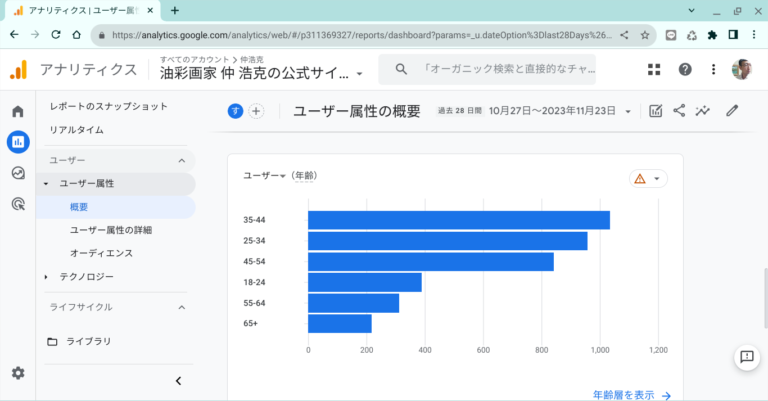The image size is (768, 401).
Task: Click the search box in Analytics
Action: click(x=487, y=70)
